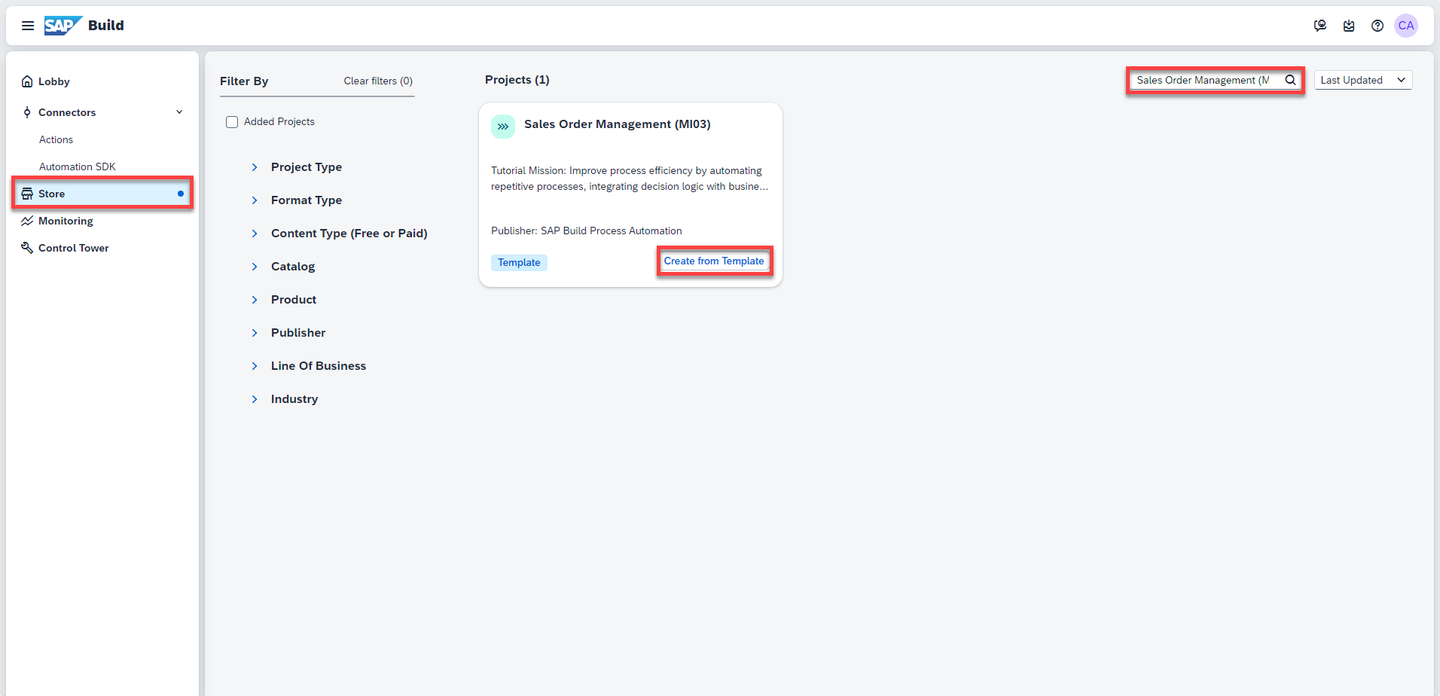Open the Last Updated sort dropdown
Image resolution: width=1440 pixels, height=696 pixels.
(x=1363, y=80)
